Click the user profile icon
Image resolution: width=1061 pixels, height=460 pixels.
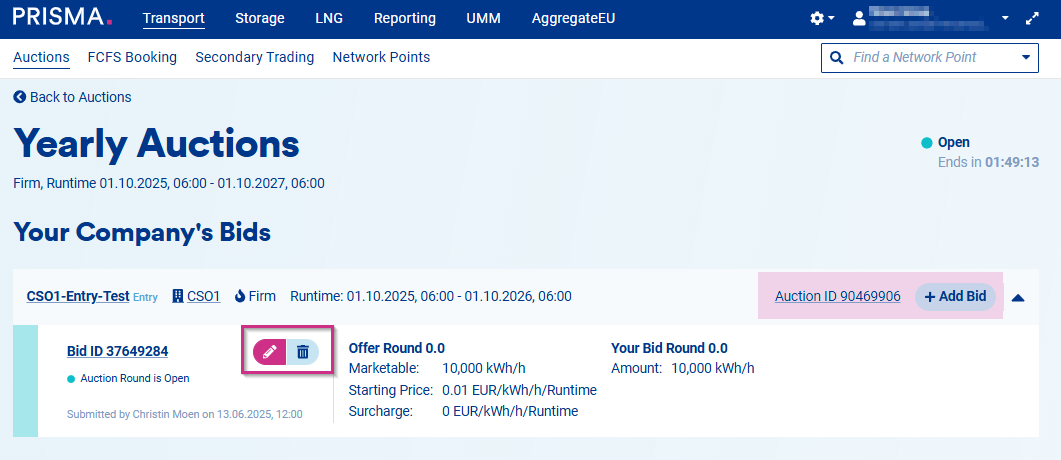click(x=858, y=18)
